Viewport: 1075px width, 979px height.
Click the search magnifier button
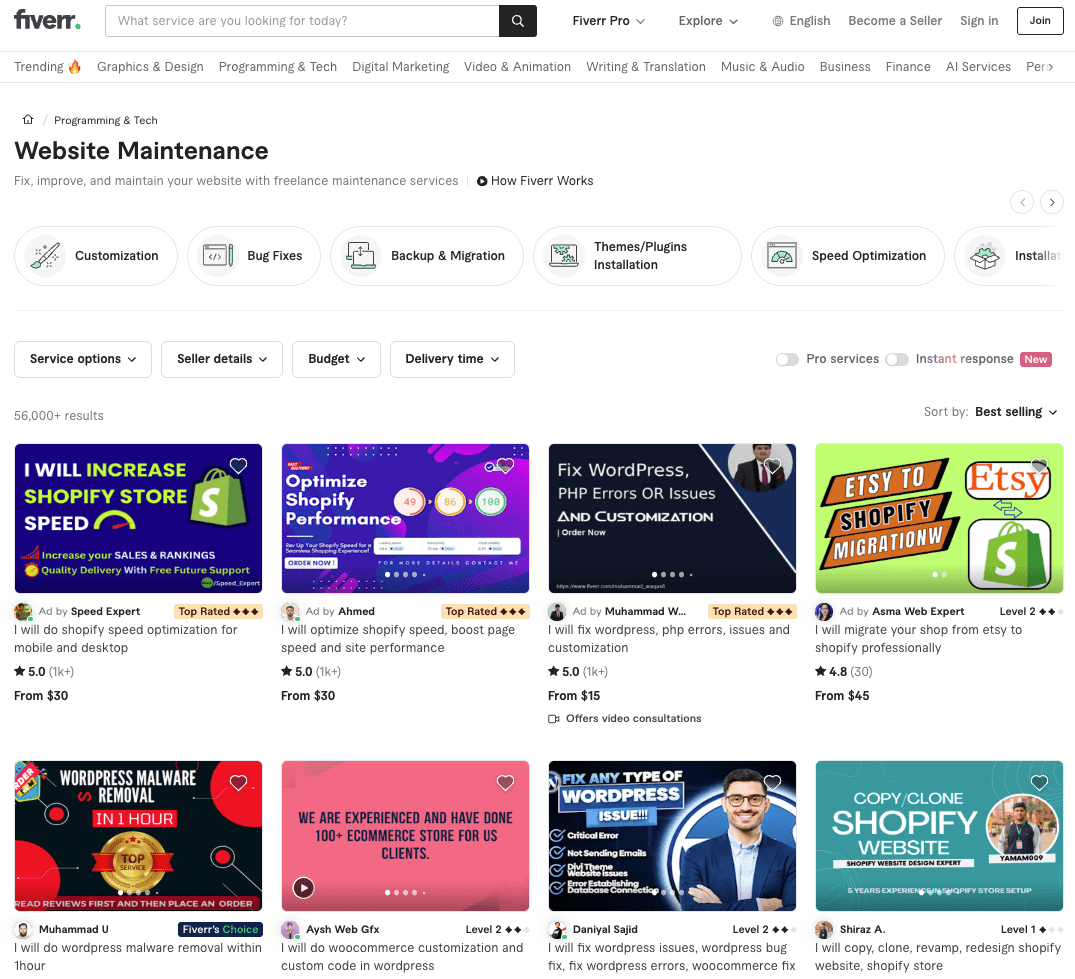tap(518, 21)
